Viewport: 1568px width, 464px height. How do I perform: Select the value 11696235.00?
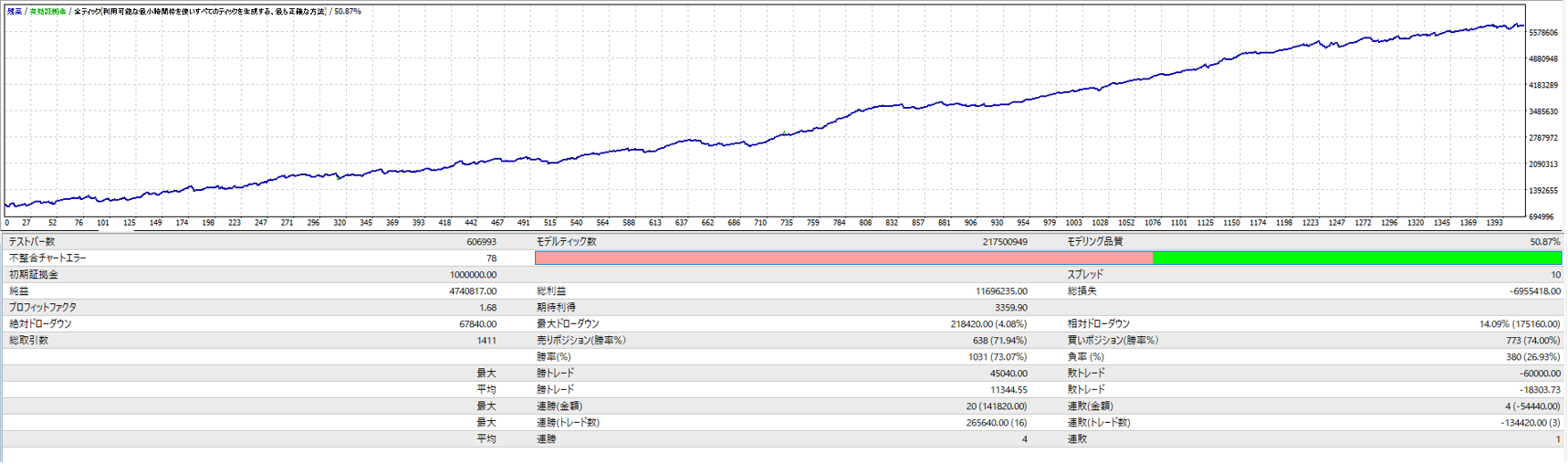(1001, 291)
